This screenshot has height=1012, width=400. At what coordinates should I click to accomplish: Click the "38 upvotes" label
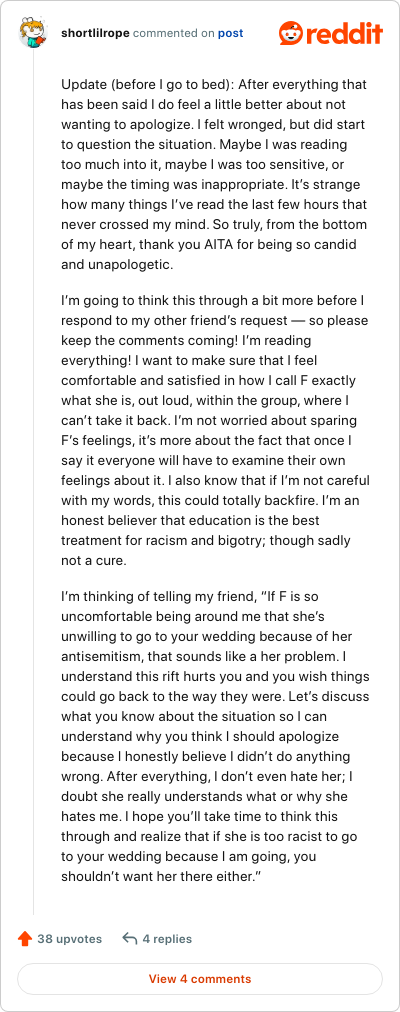click(x=70, y=939)
